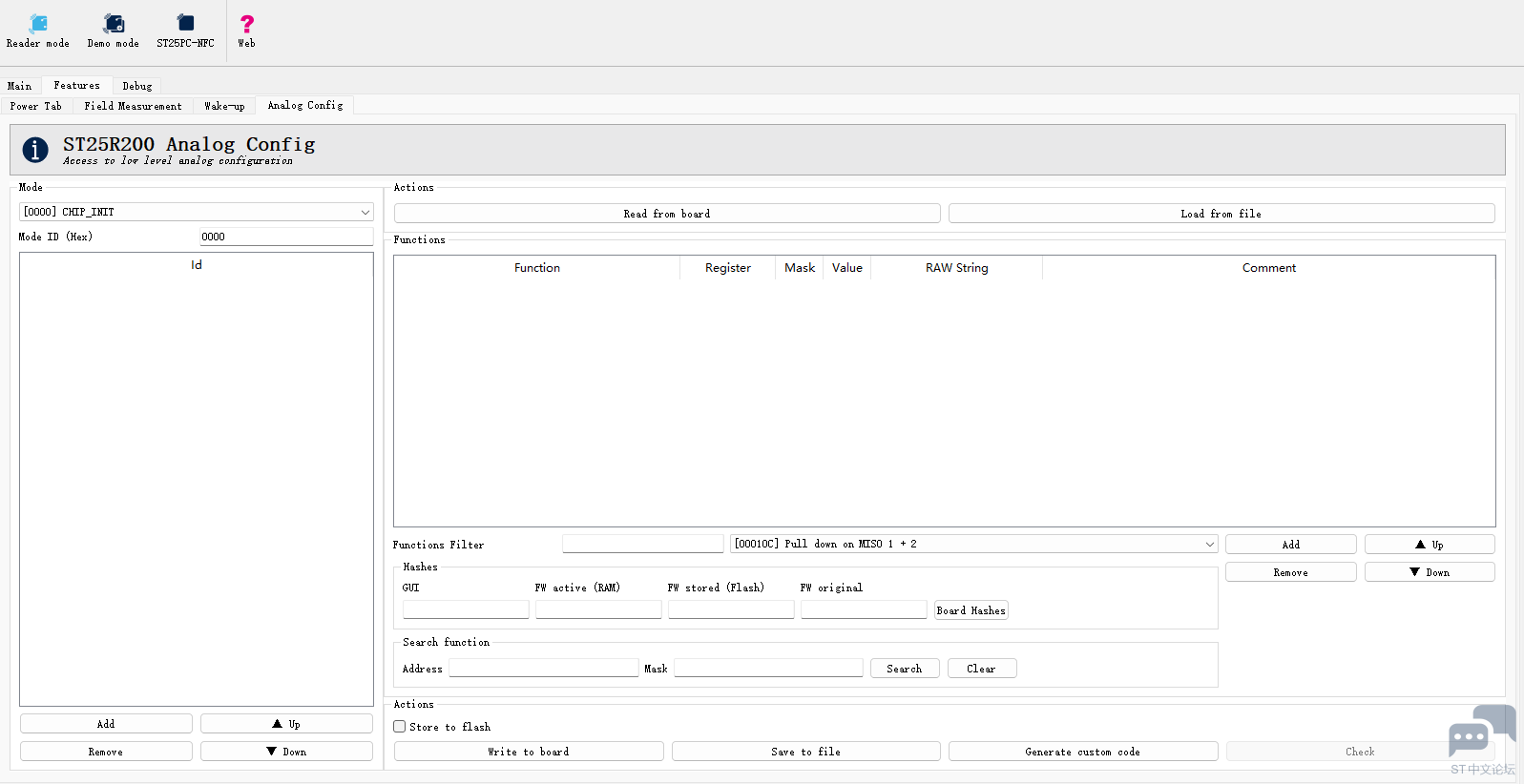Click Write to board button
The width and height of the screenshot is (1524, 784).
[x=529, y=752]
